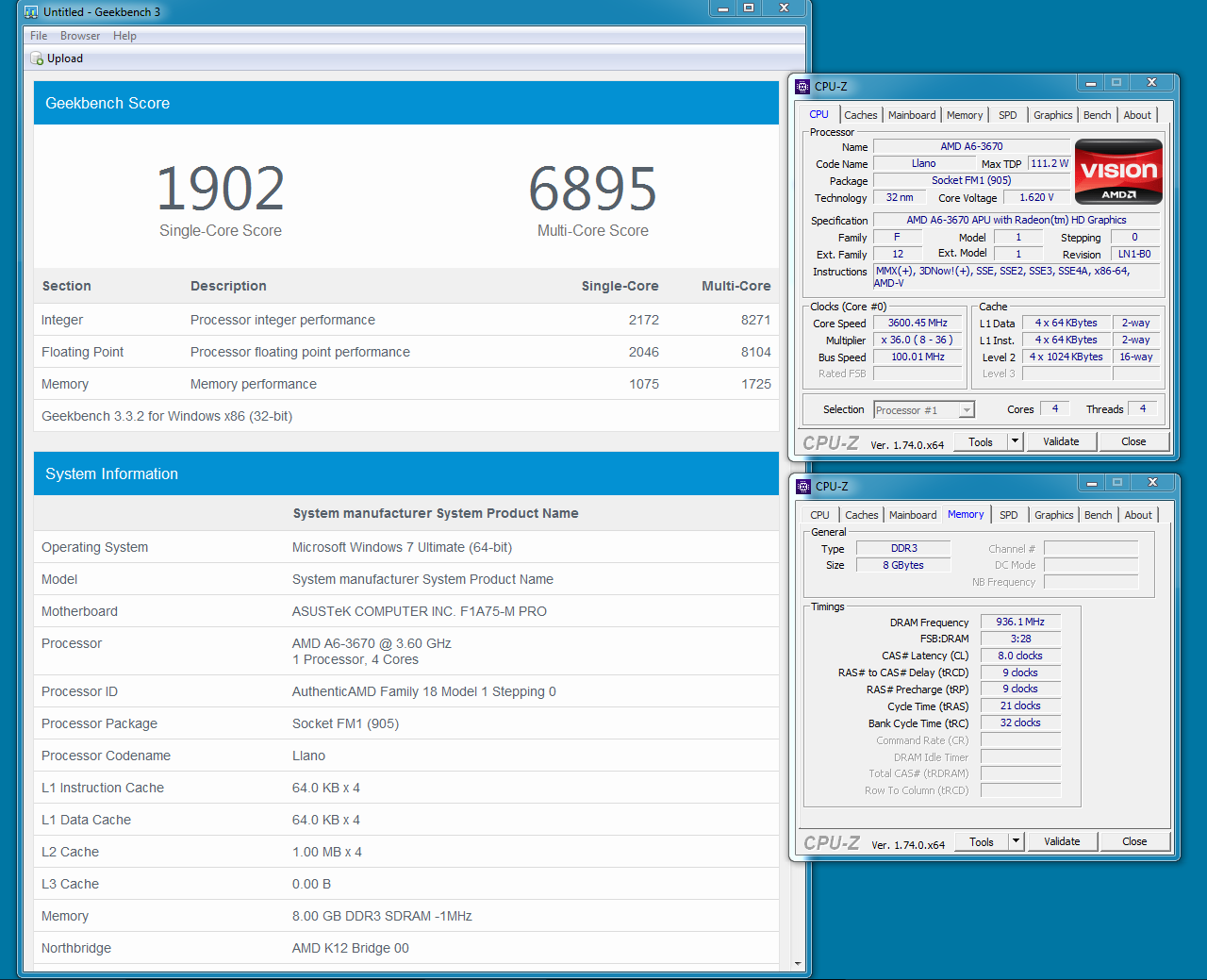Switch to Graphics tab in lower CPU-Z
The width and height of the screenshot is (1207, 980).
click(x=1053, y=515)
